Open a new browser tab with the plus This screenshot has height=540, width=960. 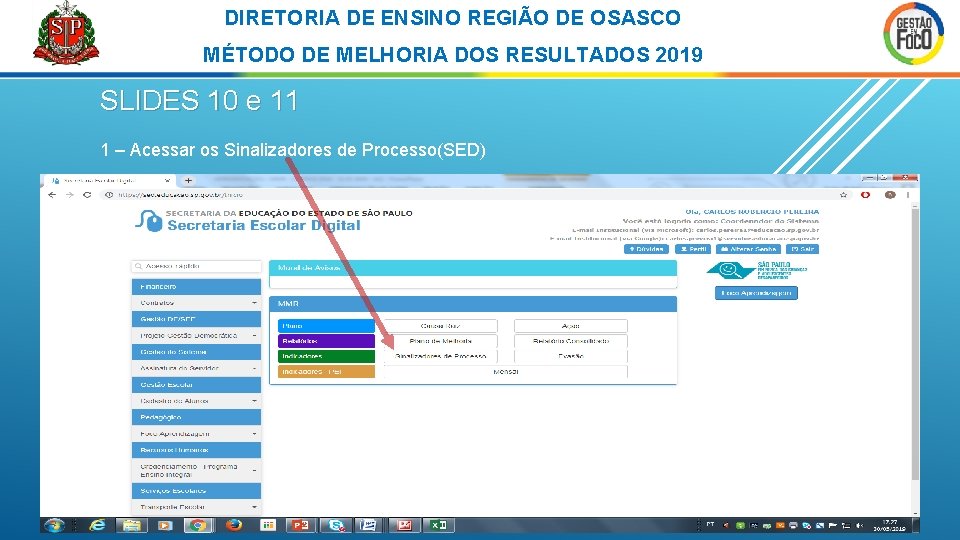pyautogui.click(x=189, y=181)
